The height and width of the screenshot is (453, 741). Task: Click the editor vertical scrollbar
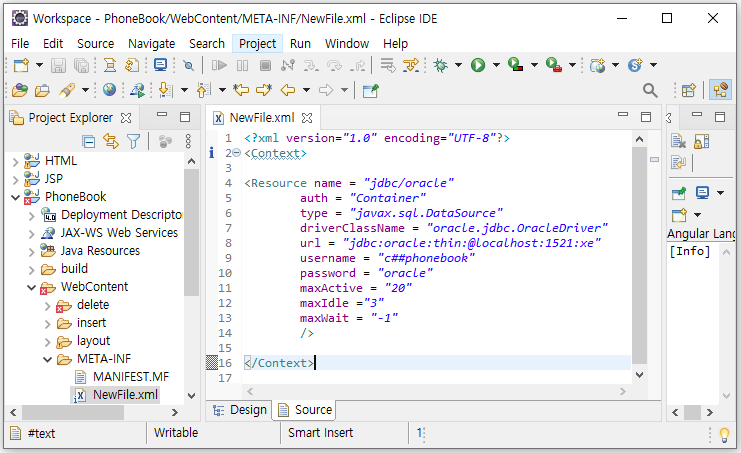point(639,255)
